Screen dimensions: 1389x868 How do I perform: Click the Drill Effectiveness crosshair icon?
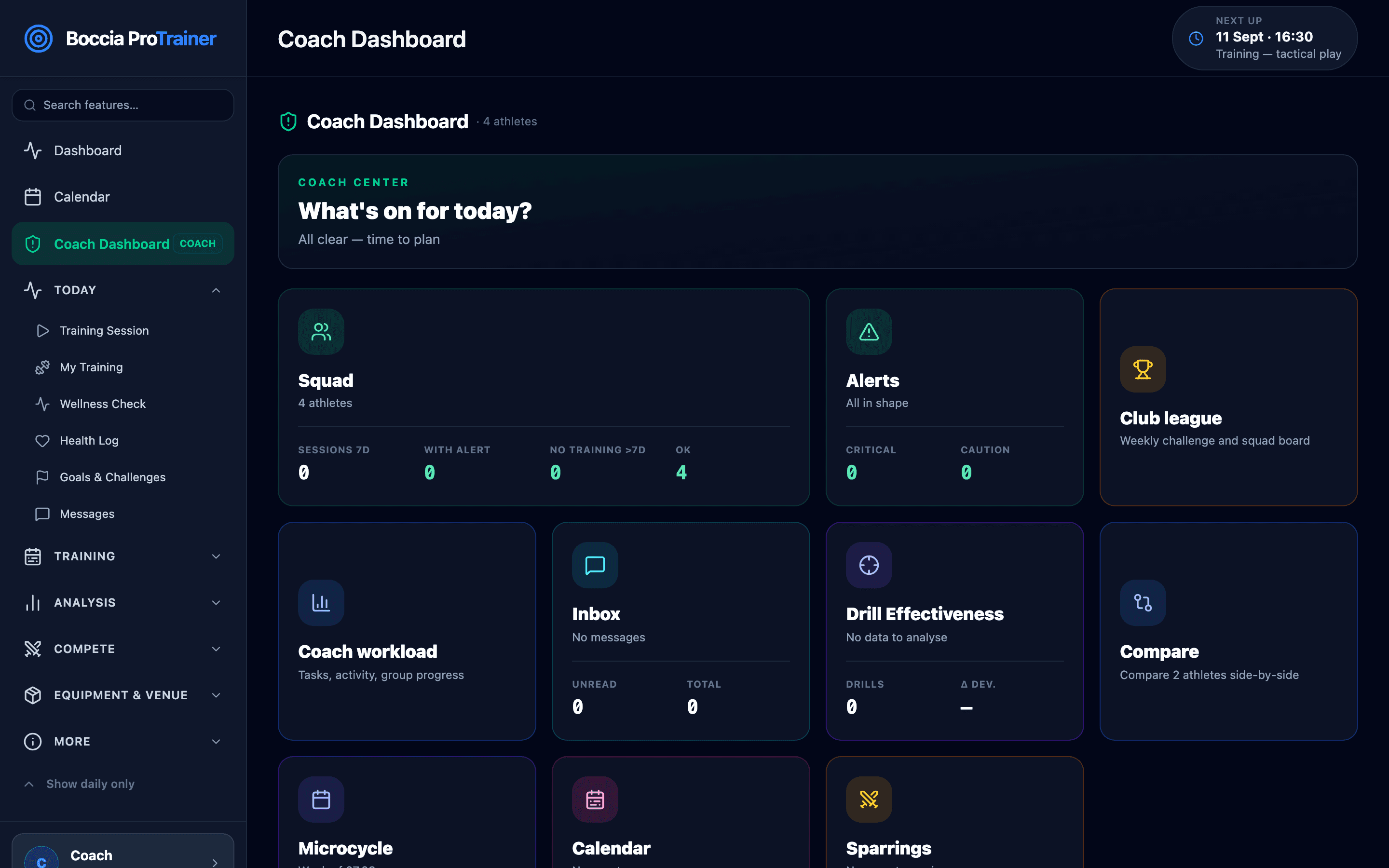pos(869,566)
